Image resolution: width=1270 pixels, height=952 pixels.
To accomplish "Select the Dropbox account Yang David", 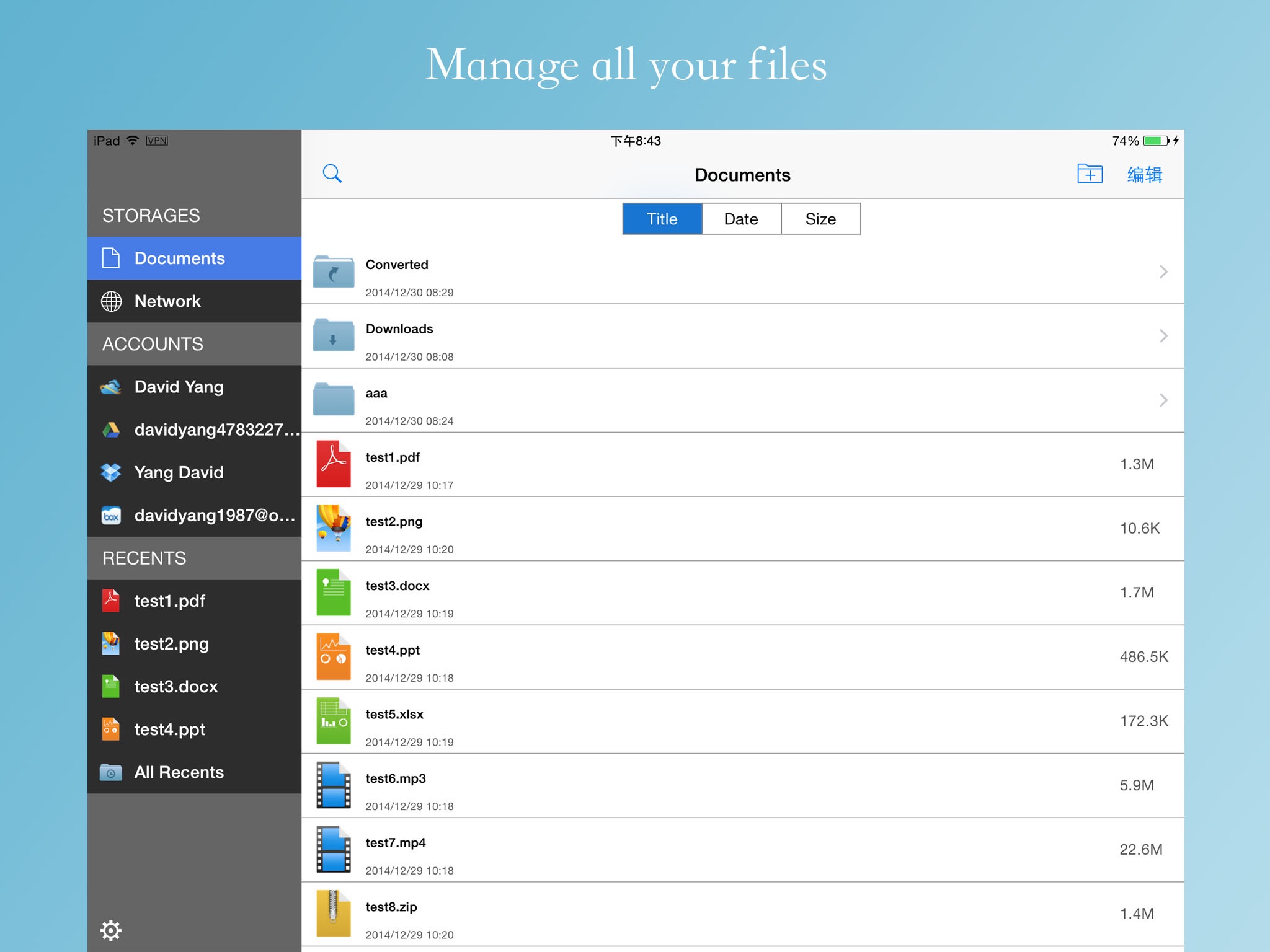I will (179, 472).
